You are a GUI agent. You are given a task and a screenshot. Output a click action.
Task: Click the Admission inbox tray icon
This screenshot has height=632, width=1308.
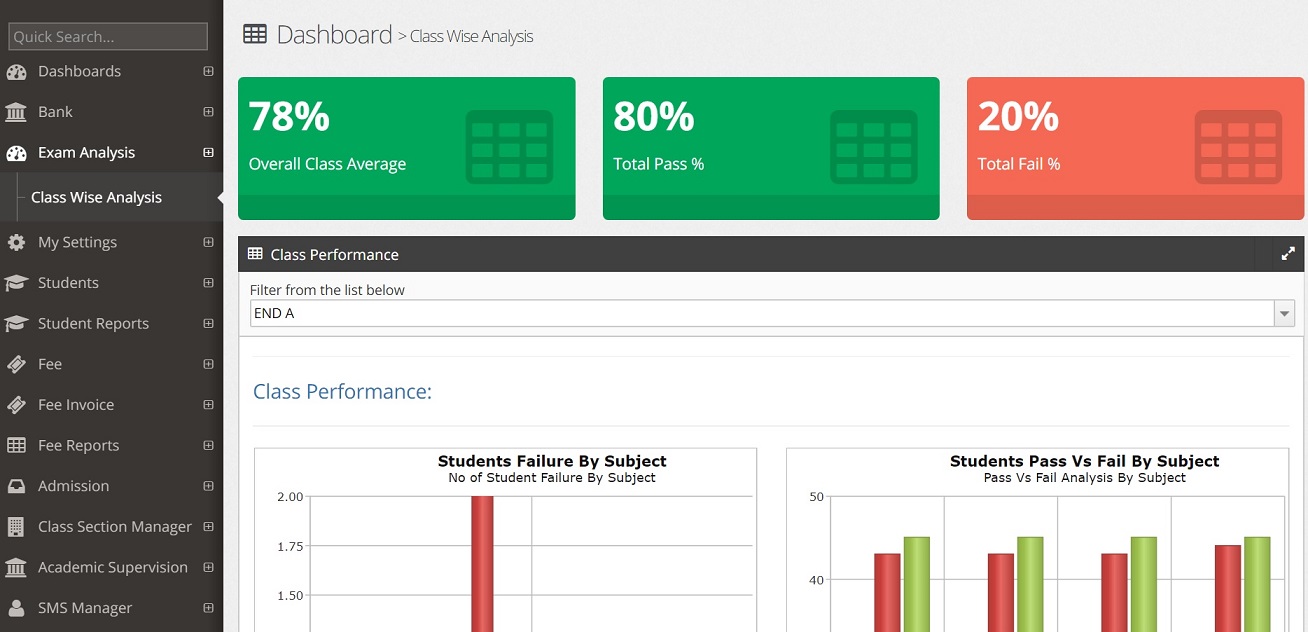coord(16,486)
